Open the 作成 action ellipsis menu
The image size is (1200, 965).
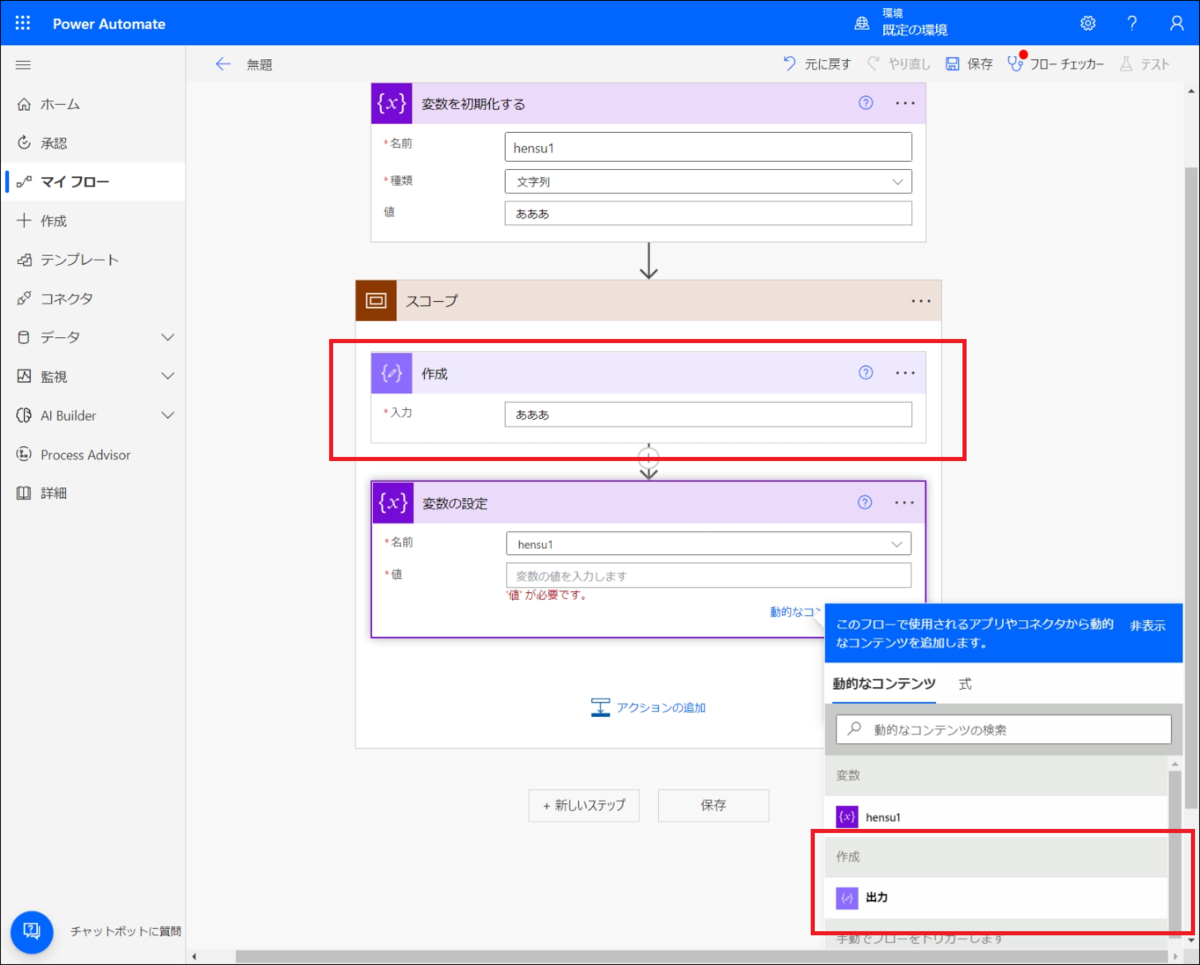[x=905, y=373]
